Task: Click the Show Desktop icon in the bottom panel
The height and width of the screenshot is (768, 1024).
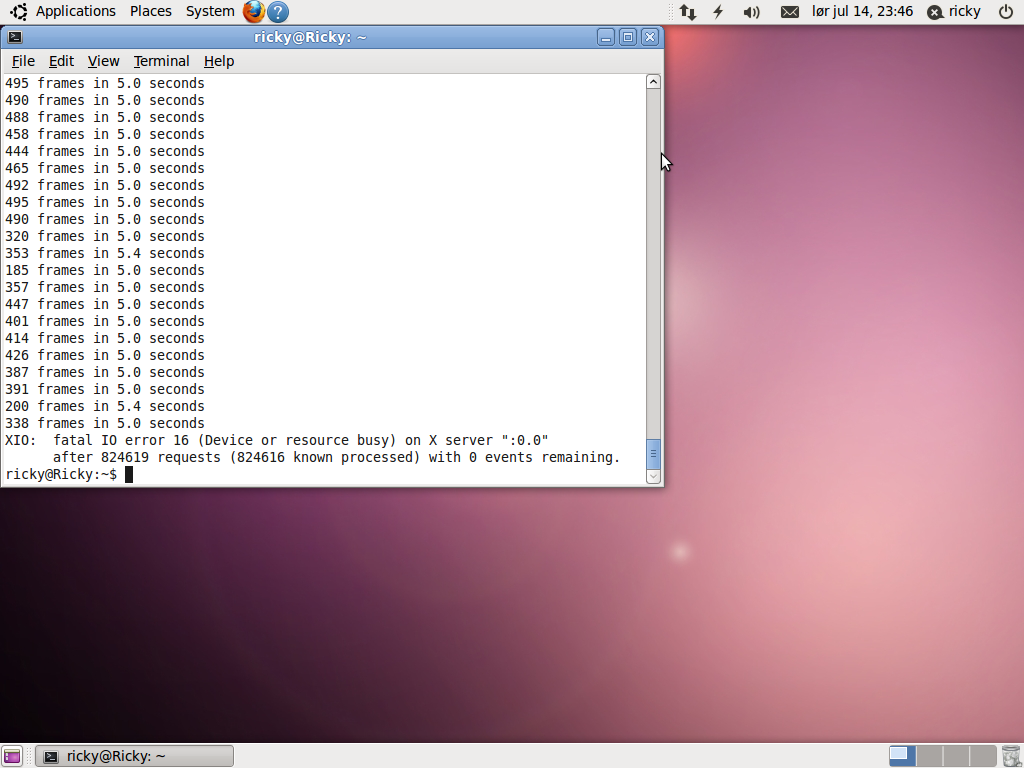Action: coord(12,756)
